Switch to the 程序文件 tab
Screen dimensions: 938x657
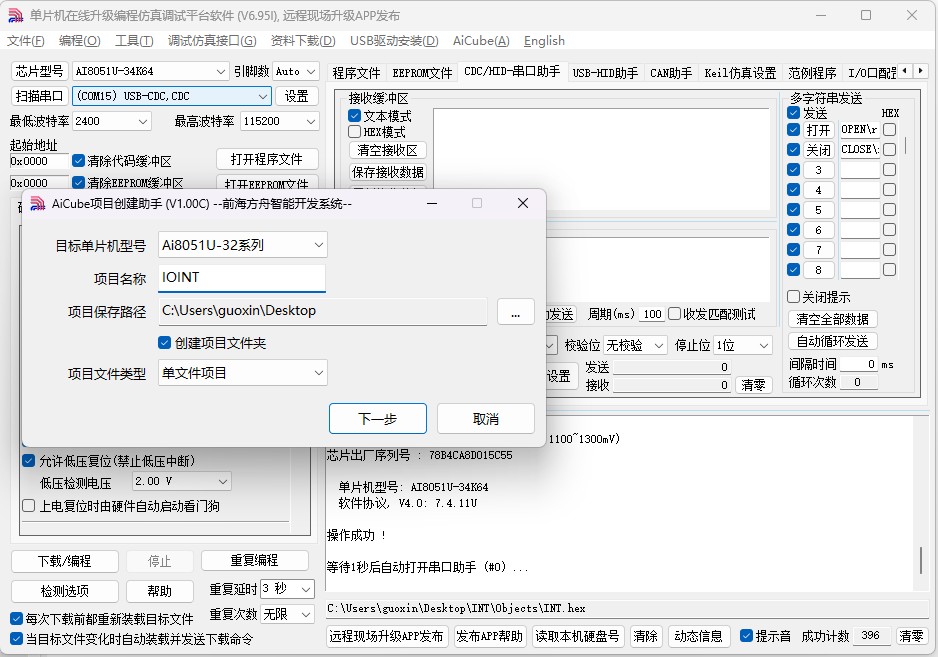tap(357, 73)
